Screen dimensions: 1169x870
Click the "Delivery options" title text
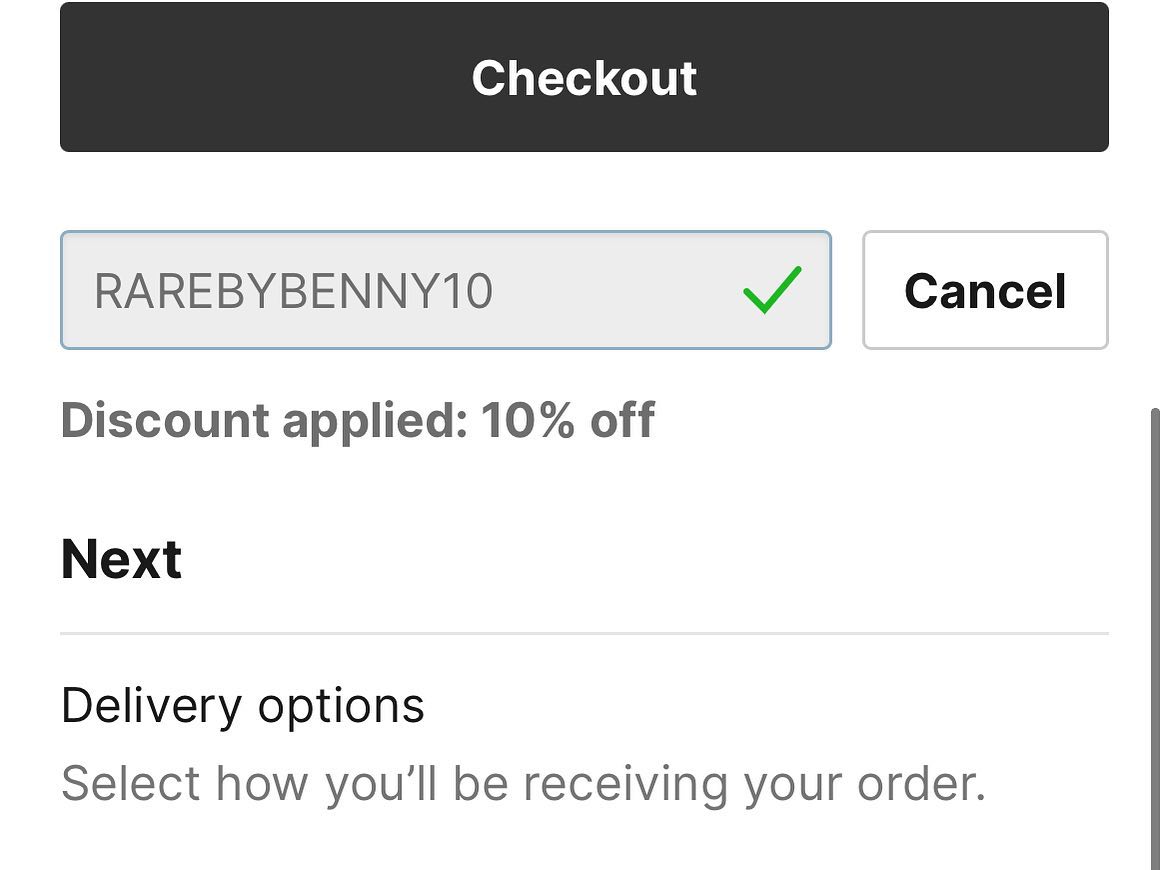(242, 705)
